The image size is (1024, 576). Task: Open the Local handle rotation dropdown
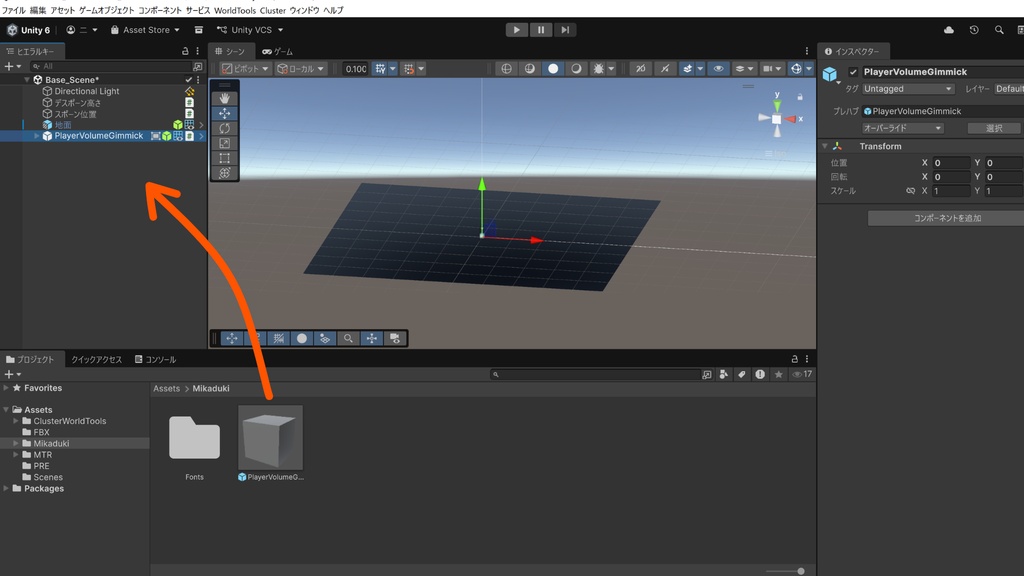300,69
